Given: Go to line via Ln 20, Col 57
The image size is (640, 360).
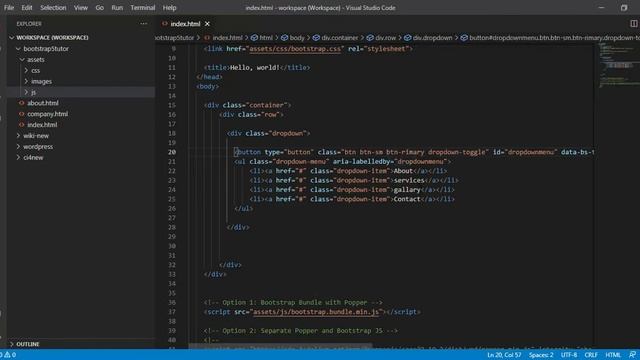Looking at the screenshot, I should tap(504, 355).
